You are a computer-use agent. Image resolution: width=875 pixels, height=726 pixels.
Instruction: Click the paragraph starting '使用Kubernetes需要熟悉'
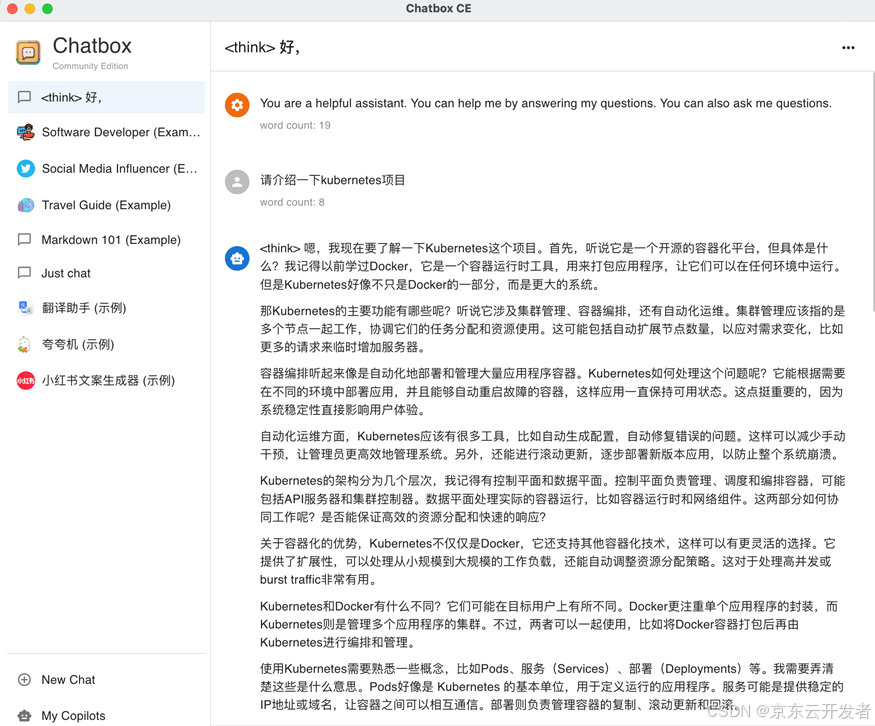(552, 686)
